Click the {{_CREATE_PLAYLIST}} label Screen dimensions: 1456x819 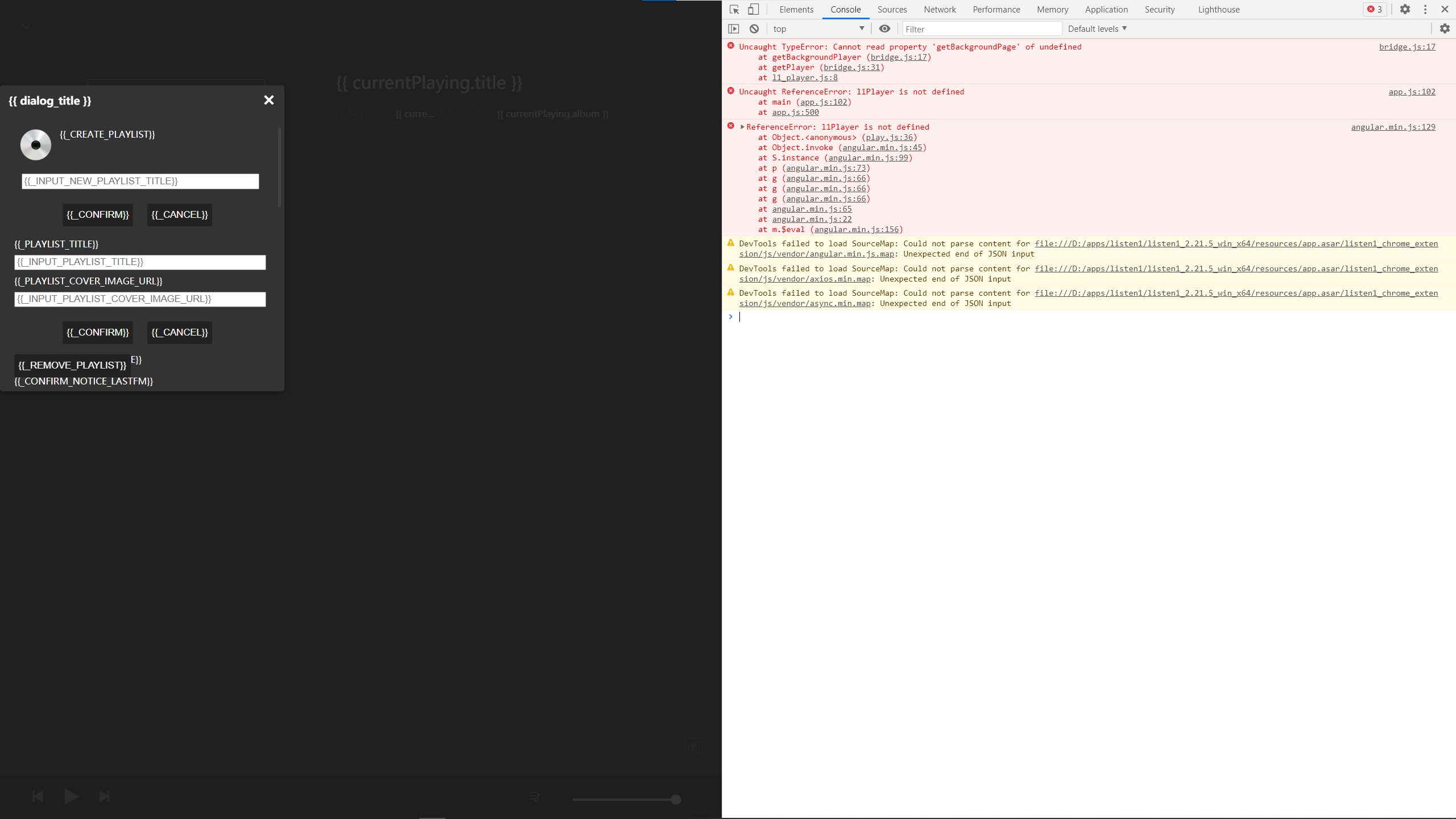(x=107, y=134)
